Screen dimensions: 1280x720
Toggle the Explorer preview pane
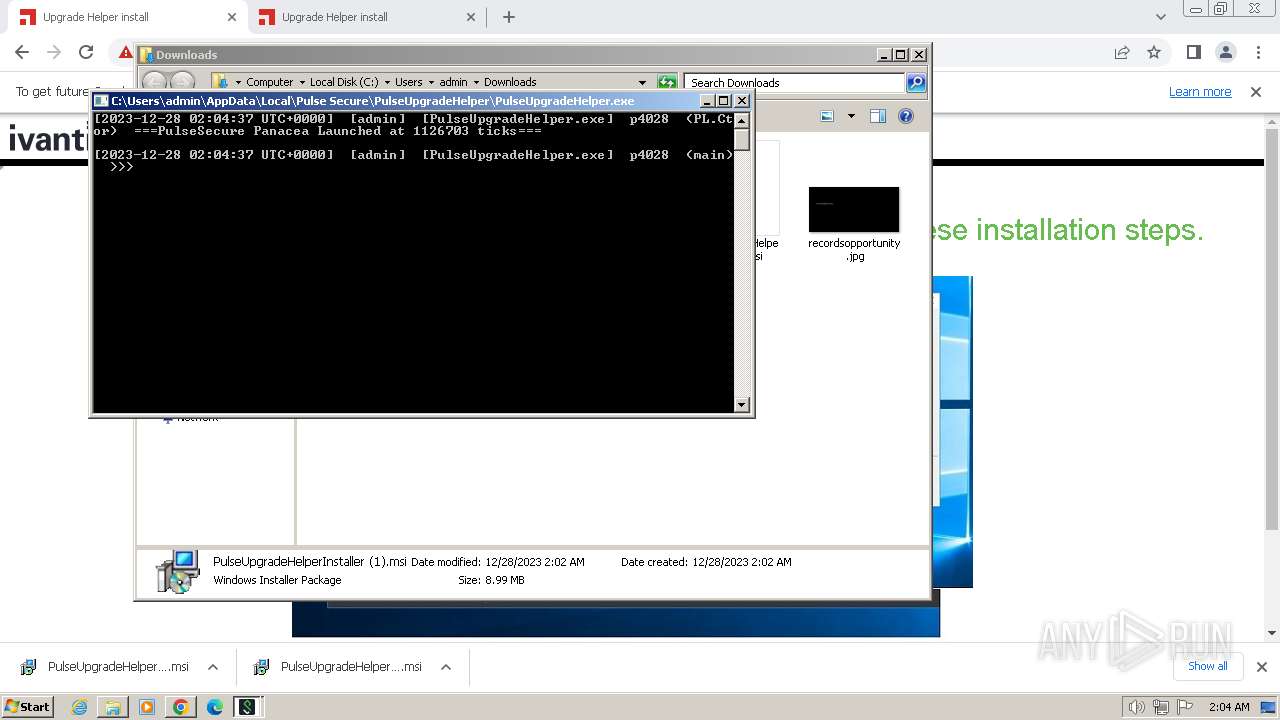[878, 116]
